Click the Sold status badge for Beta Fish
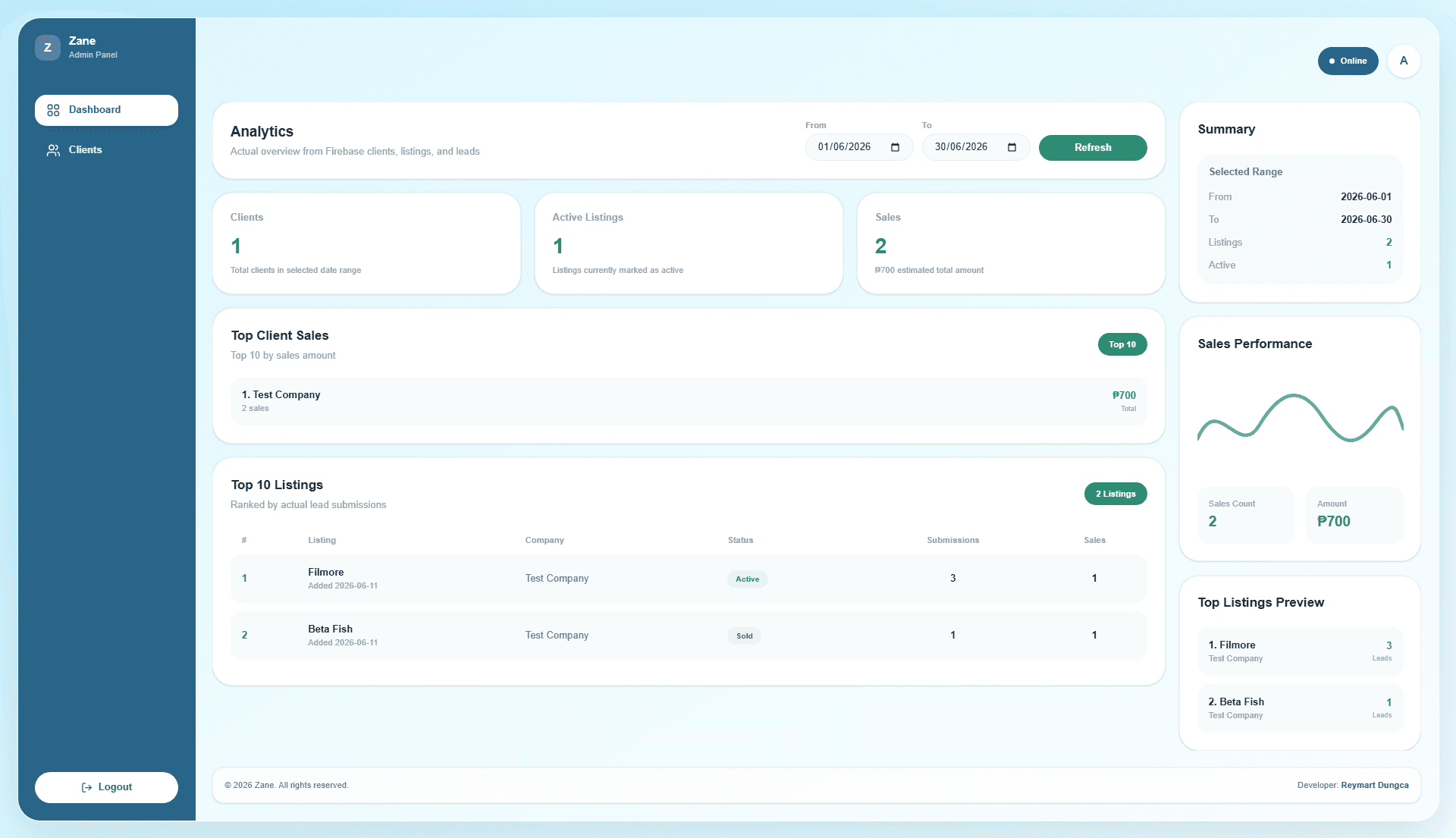Screen dimensions: 1456x838 coord(744,636)
